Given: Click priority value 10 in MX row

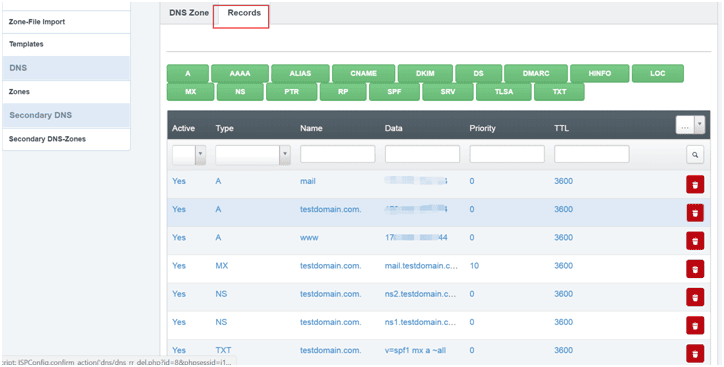Looking at the screenshot, I should click(x=474, y=266).
